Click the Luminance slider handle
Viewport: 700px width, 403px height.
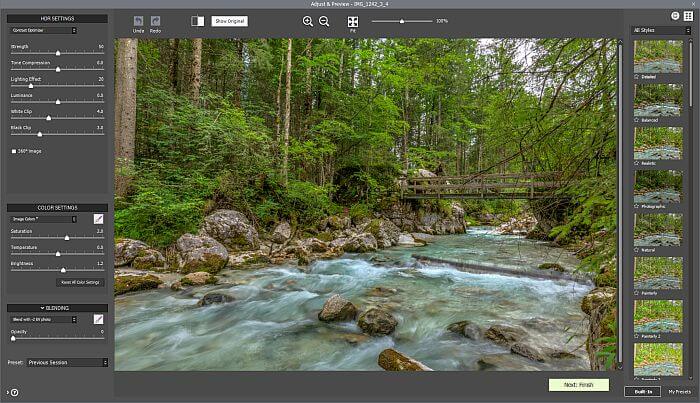click(58, 102)
